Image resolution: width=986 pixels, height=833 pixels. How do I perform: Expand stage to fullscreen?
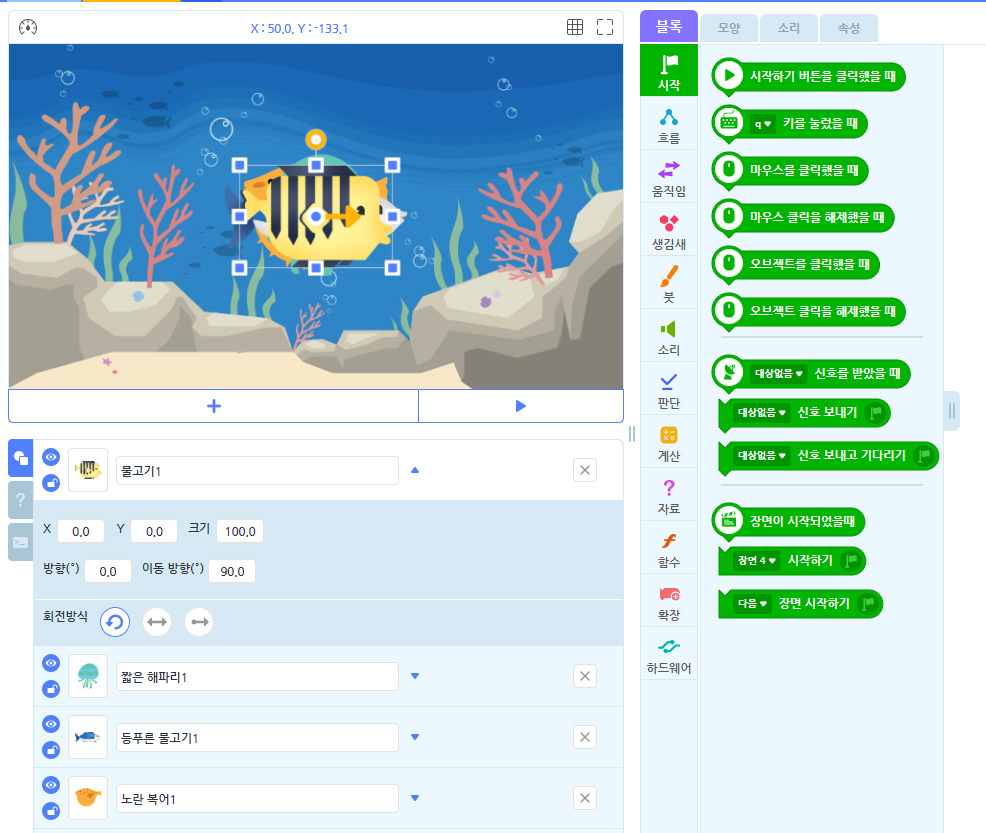[x=605, y=27]
